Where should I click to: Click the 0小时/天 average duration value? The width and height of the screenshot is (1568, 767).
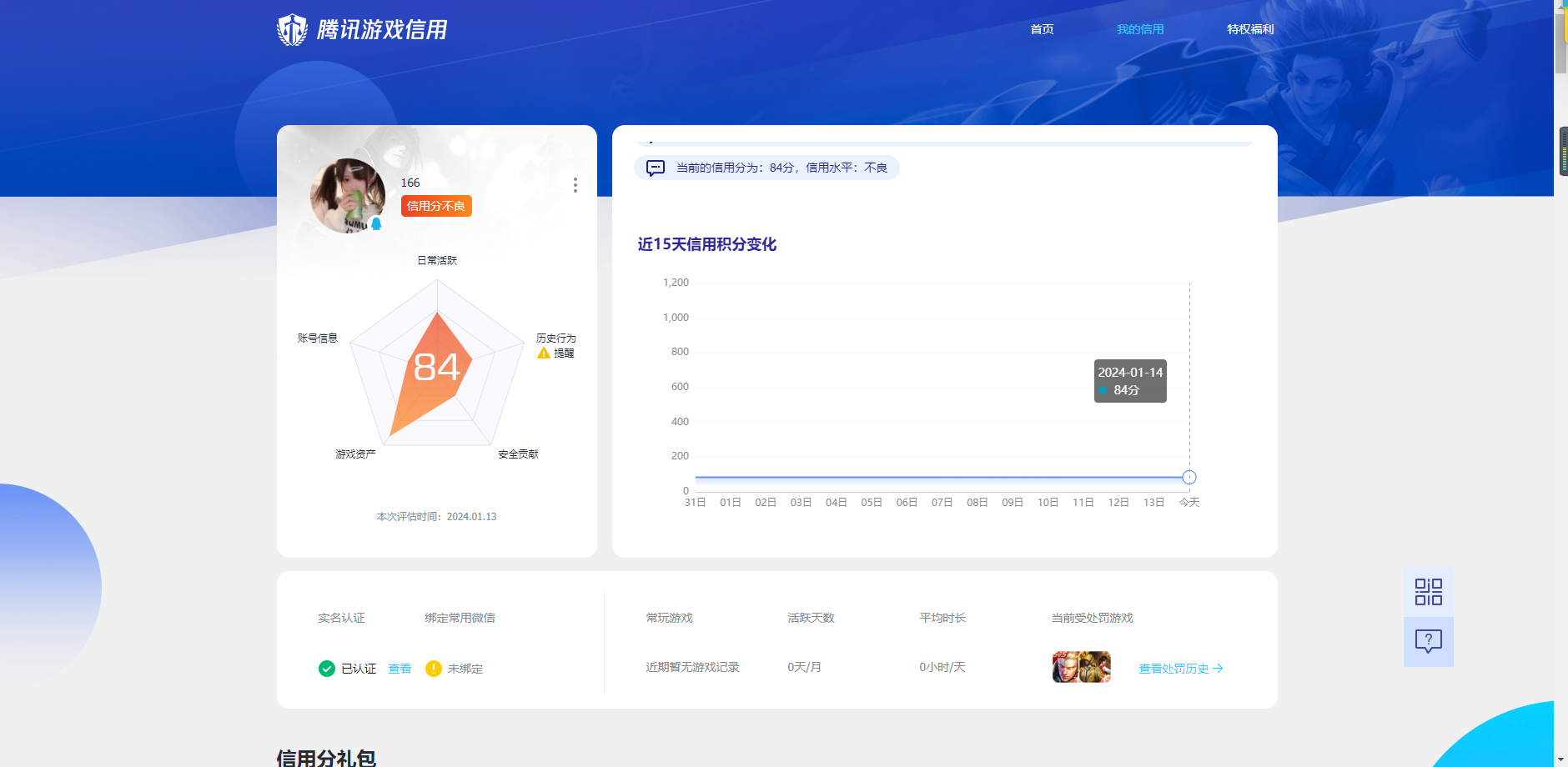[942, 667]
